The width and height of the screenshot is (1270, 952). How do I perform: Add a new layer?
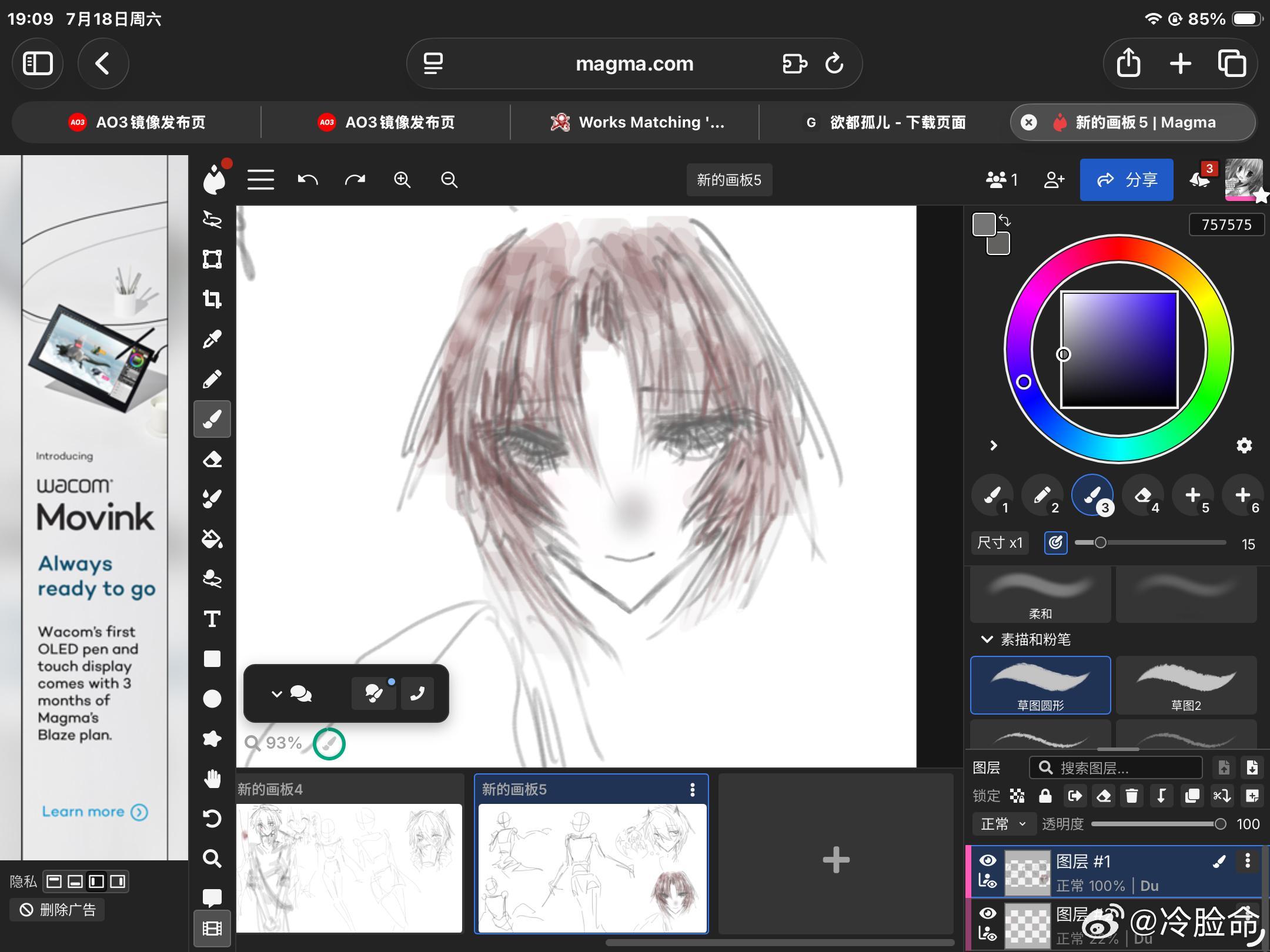1252,796
